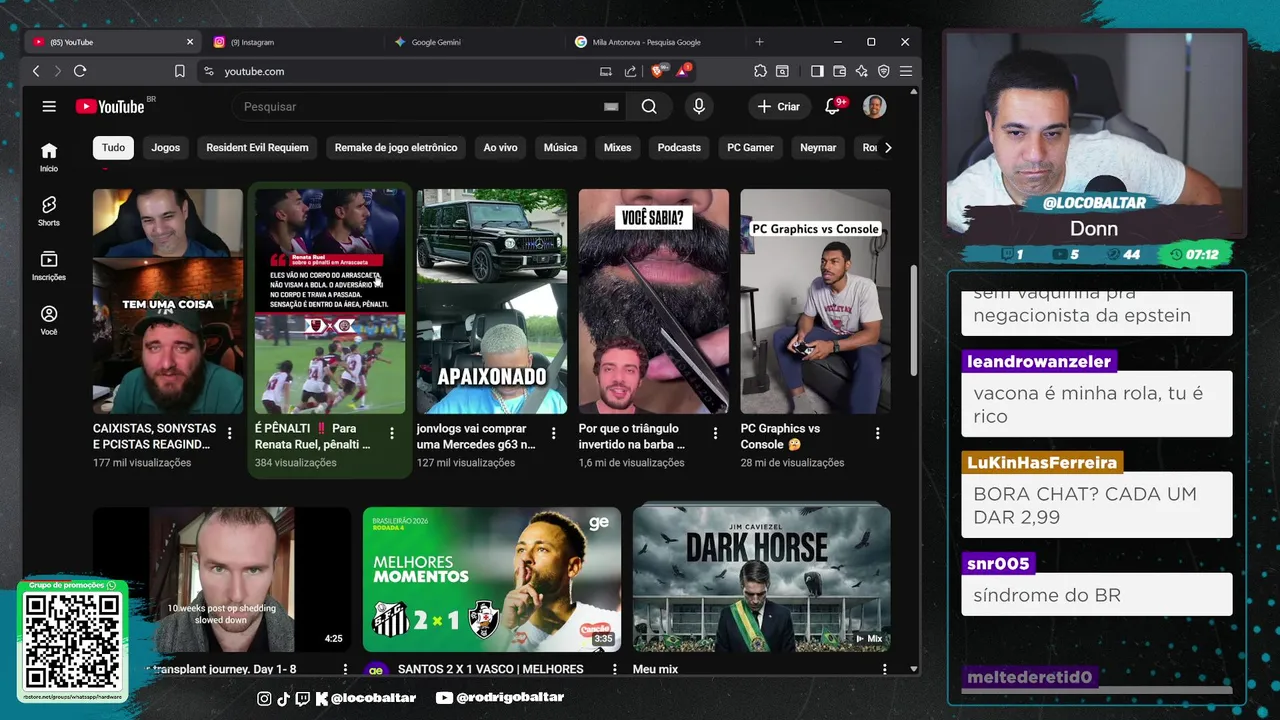Viewport: 1280px width, 720px height.
Task: Select the Tudo filter chip
Action: pyautogui.click(x=113, y=147)
